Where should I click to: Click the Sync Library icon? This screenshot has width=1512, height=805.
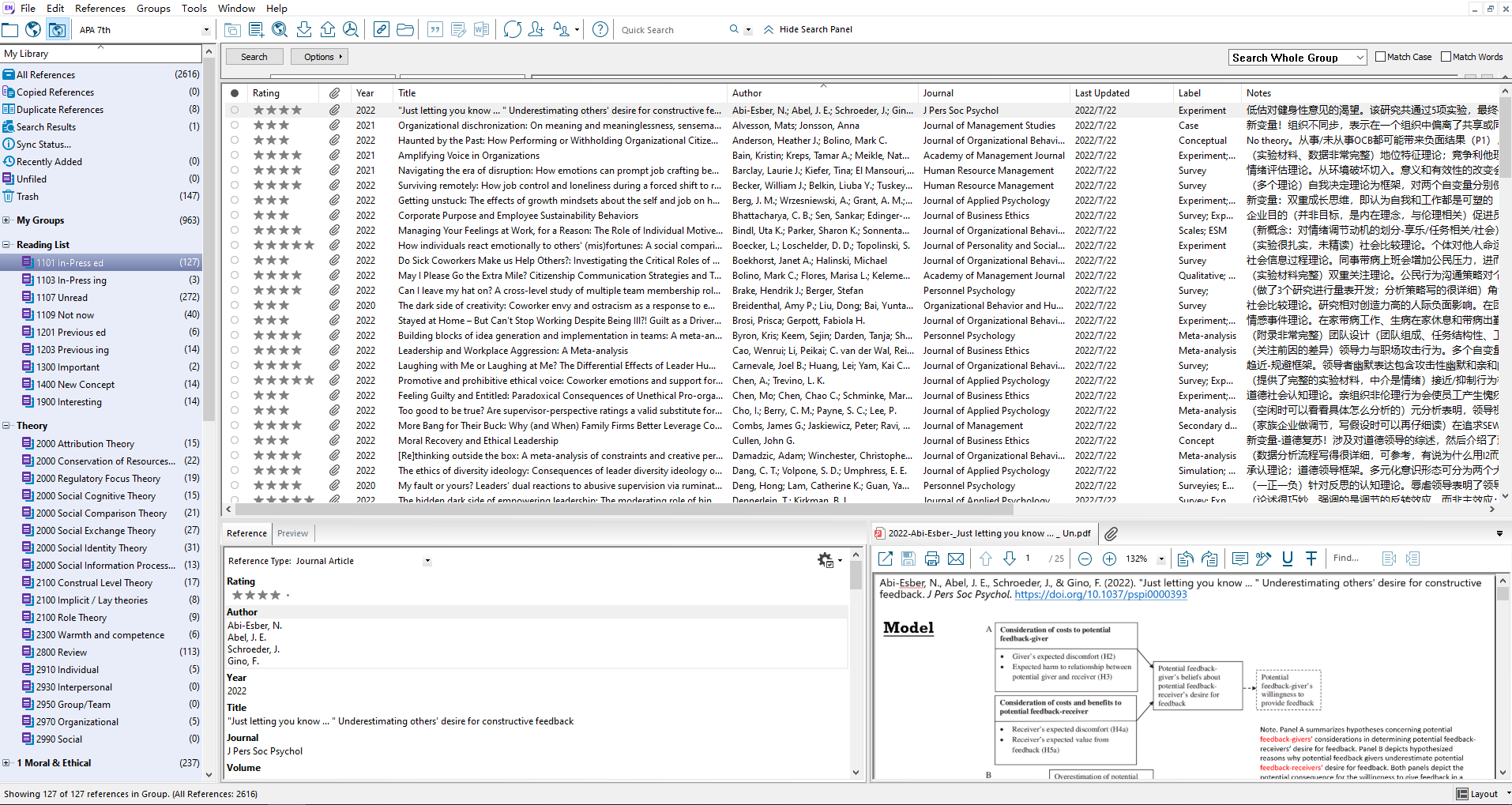tap(512, 30)
